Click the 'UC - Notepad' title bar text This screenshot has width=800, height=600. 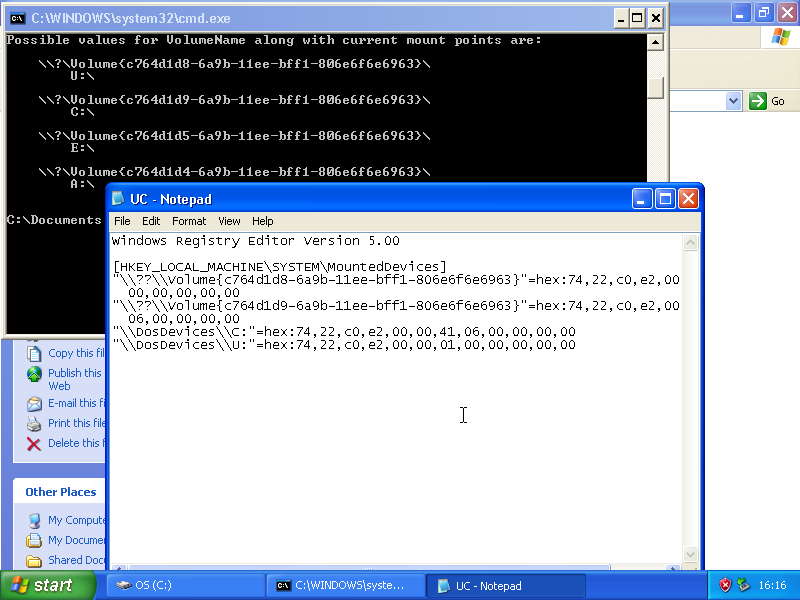(x=171, y=199)
